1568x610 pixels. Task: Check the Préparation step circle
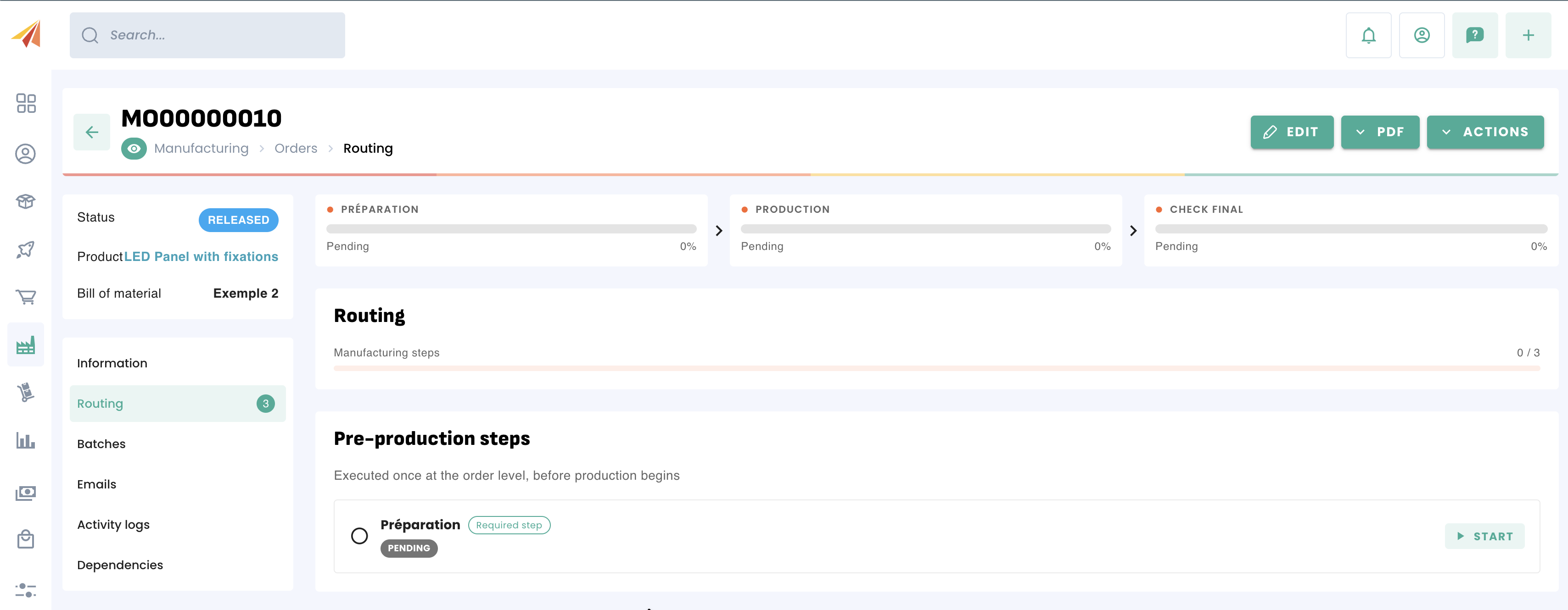(359, 536)
